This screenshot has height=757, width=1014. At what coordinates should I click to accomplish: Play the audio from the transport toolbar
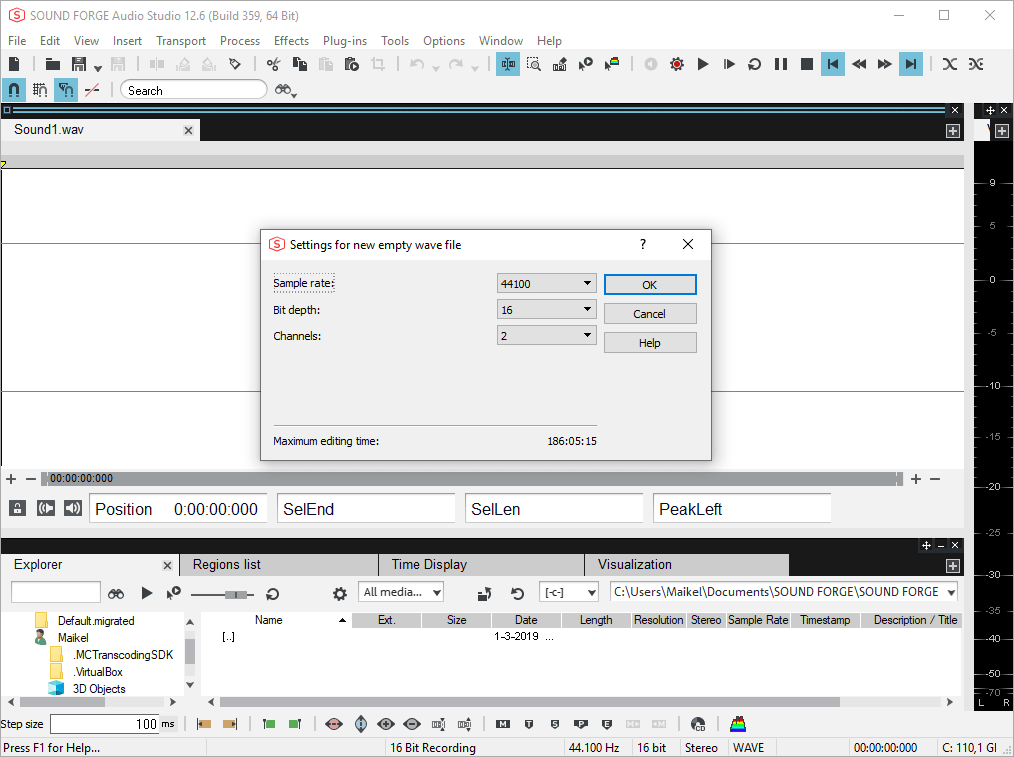click(703, 64)
